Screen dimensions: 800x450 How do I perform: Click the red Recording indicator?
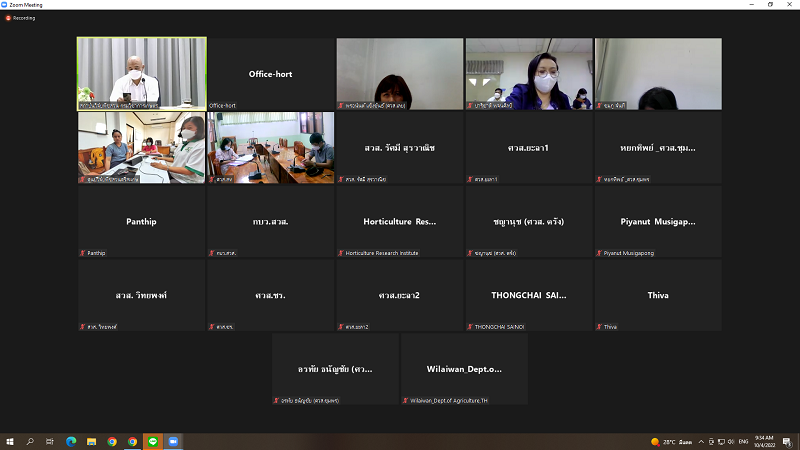pyautogui.click(x=21, y=18)
